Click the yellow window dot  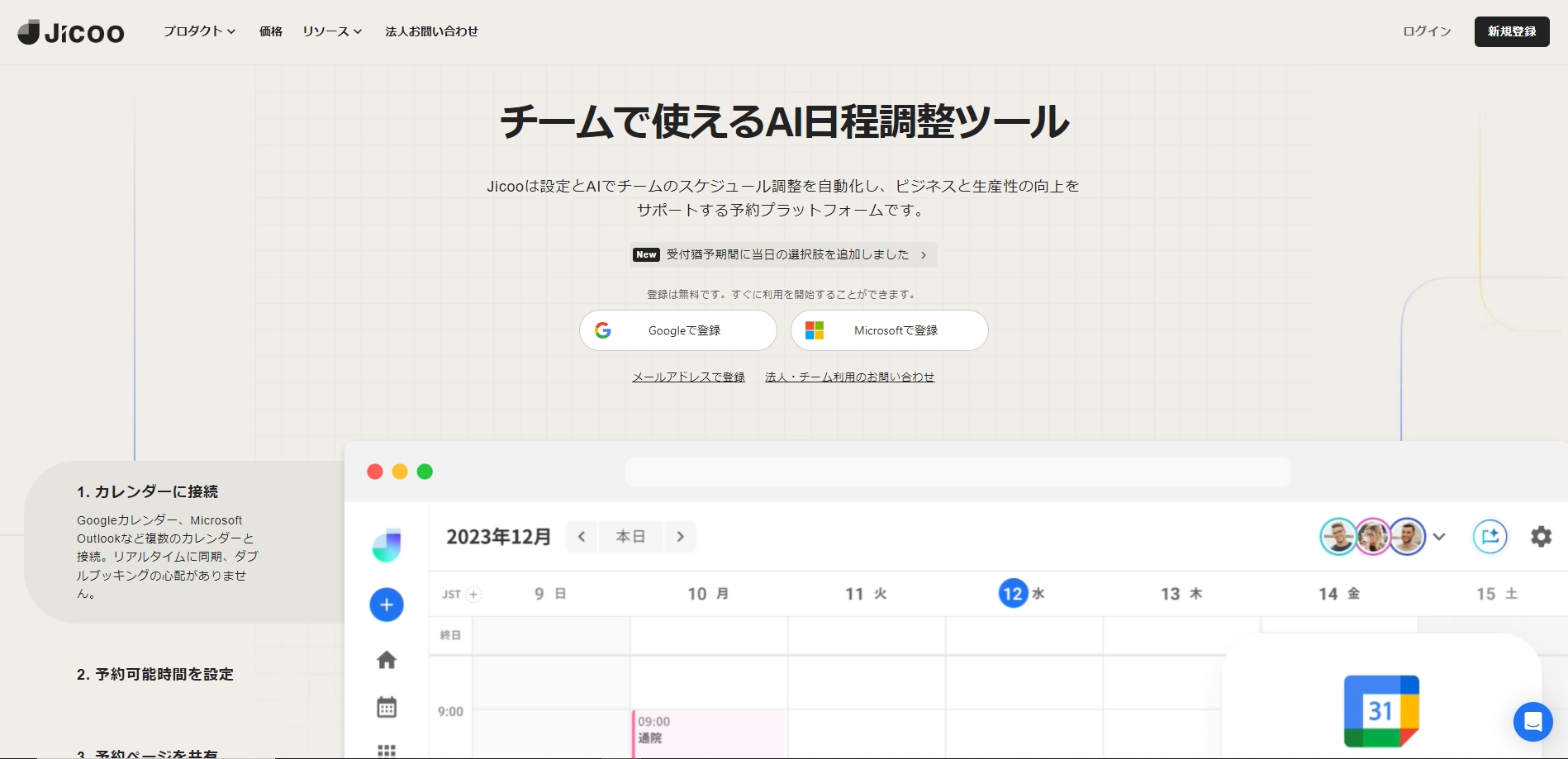click(x=400, y=472)
